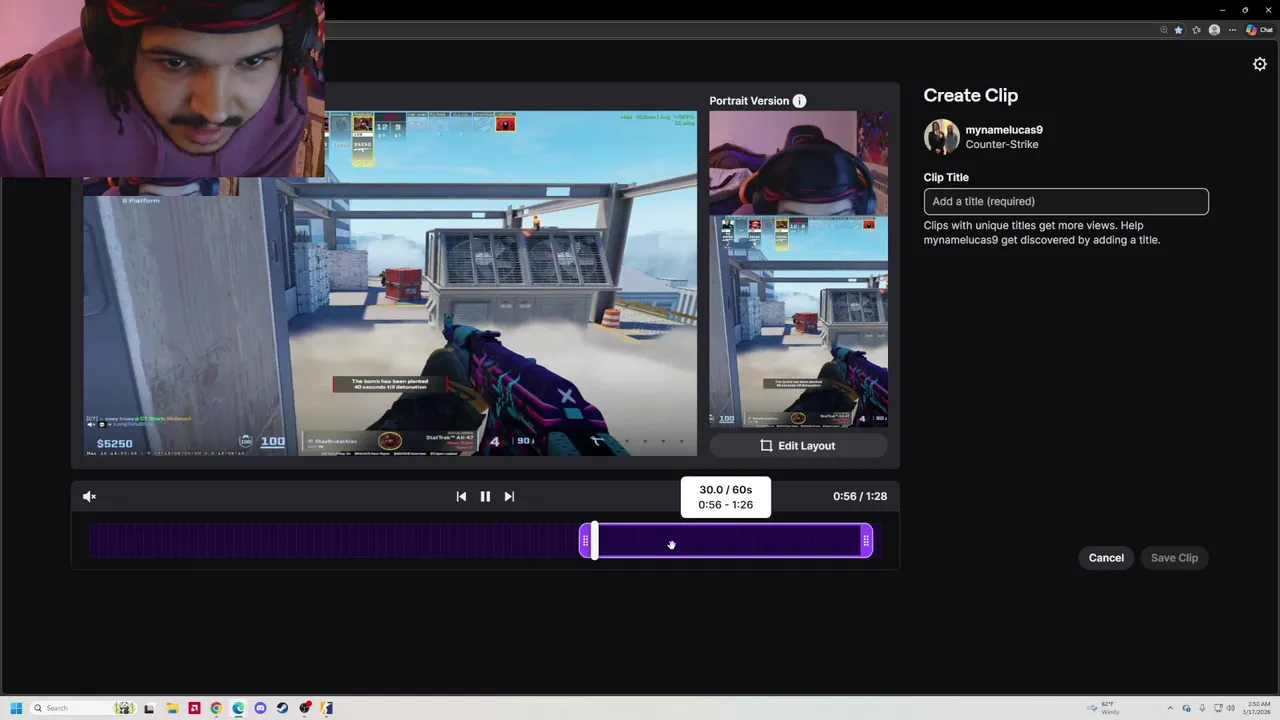
Task: Click the dark unselected part of the timeline
Action: [334, 541]
